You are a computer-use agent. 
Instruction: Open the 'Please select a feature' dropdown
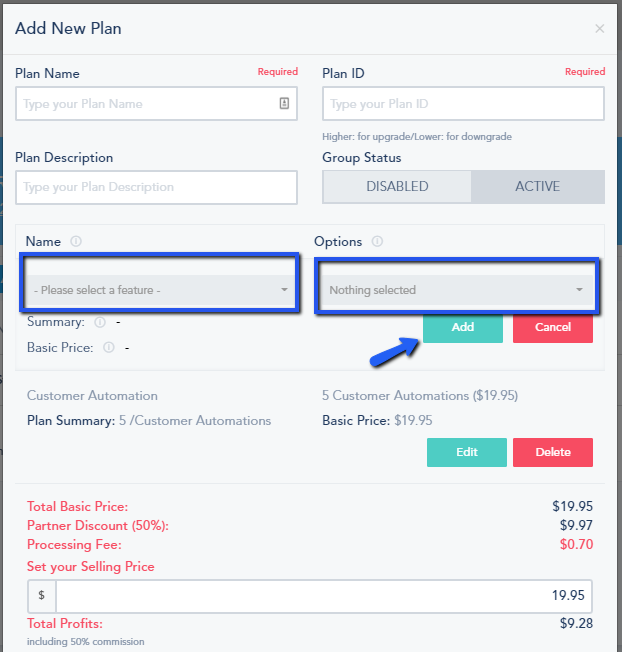pyautogui.click(x=159, y=290)
